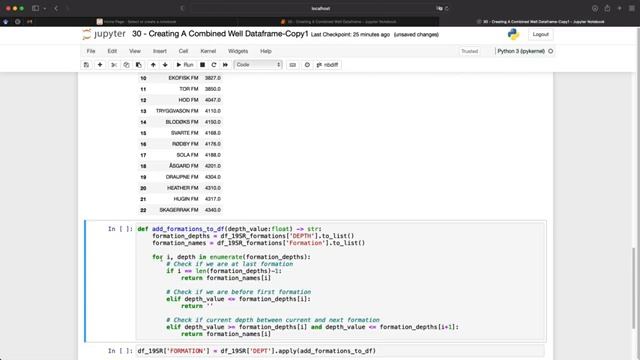
Task: Open Safari downloads icon
Action: 595,8
